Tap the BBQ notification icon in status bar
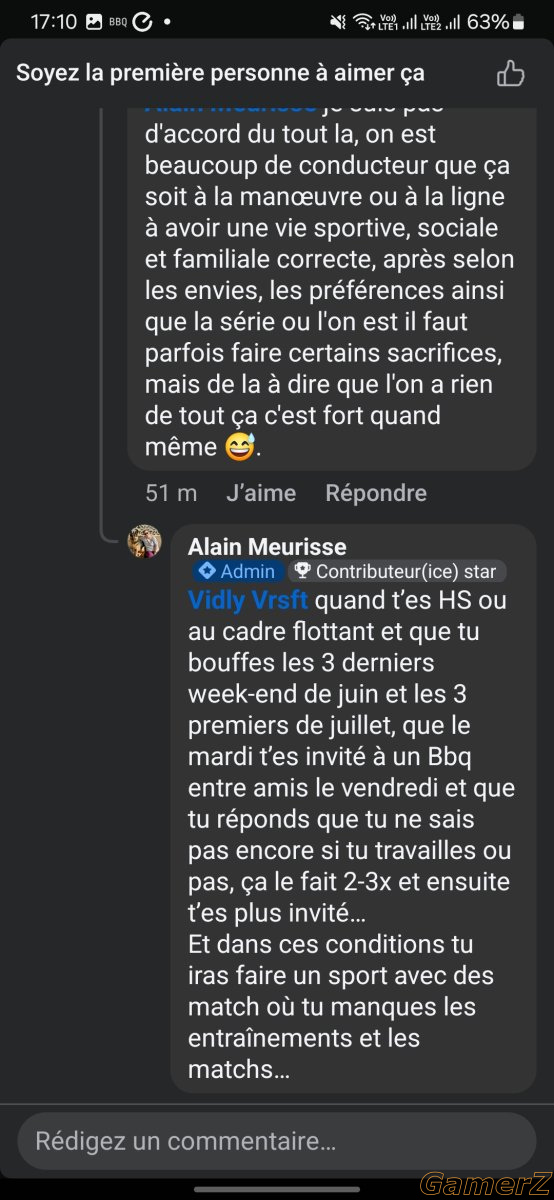 coord(118,22)
